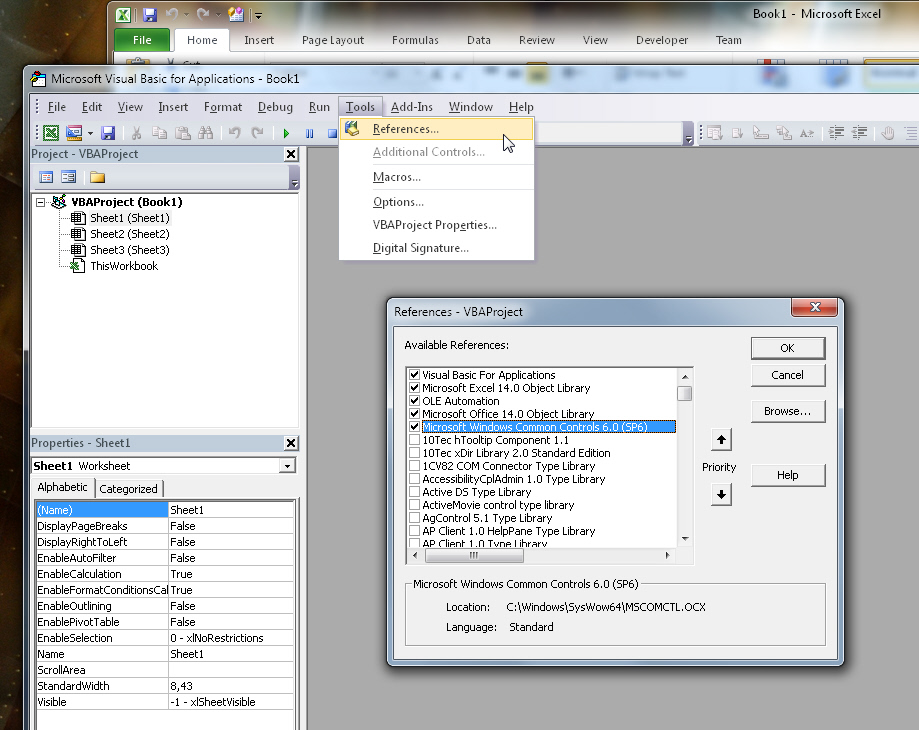
Task: Click the Indent icon in Edit toolbar
Action: 836,133
